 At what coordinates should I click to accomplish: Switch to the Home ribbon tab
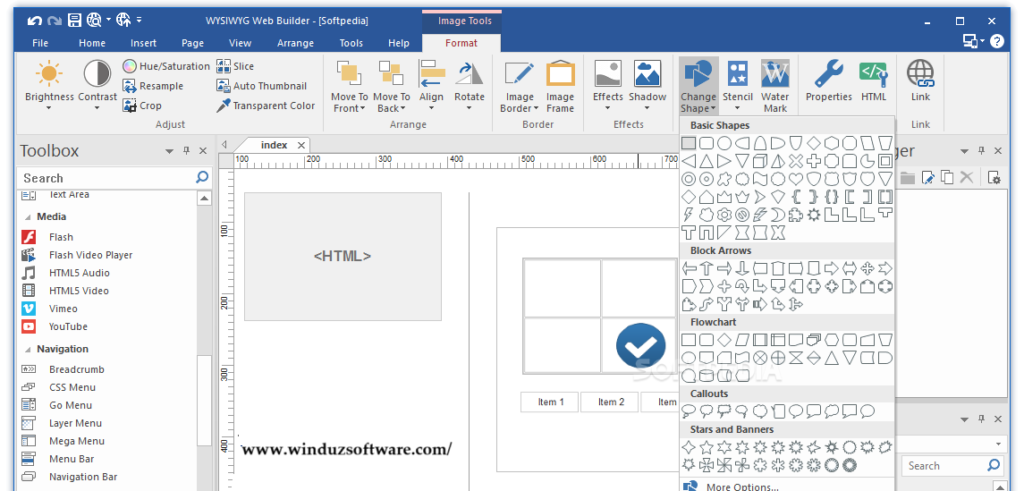click(92, 43)
